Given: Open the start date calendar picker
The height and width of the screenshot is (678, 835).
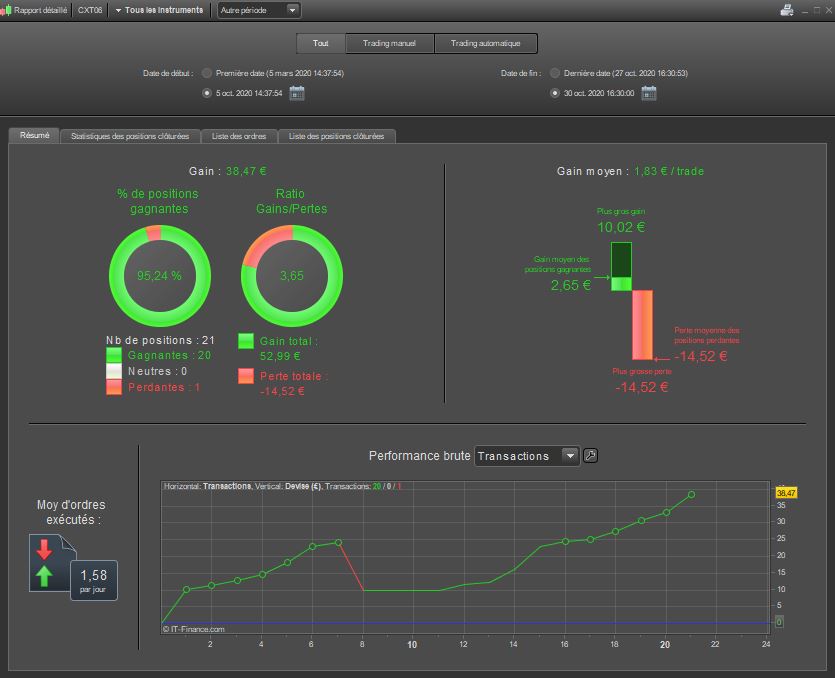Looking at the screenshot, I should [297, 93].
